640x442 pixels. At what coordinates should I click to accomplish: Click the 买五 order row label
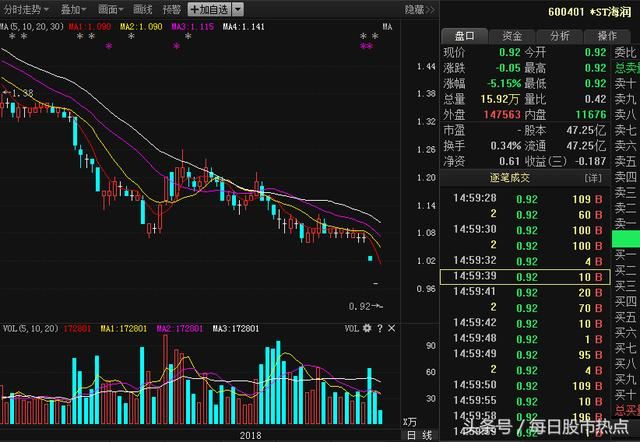coord(625,317)
